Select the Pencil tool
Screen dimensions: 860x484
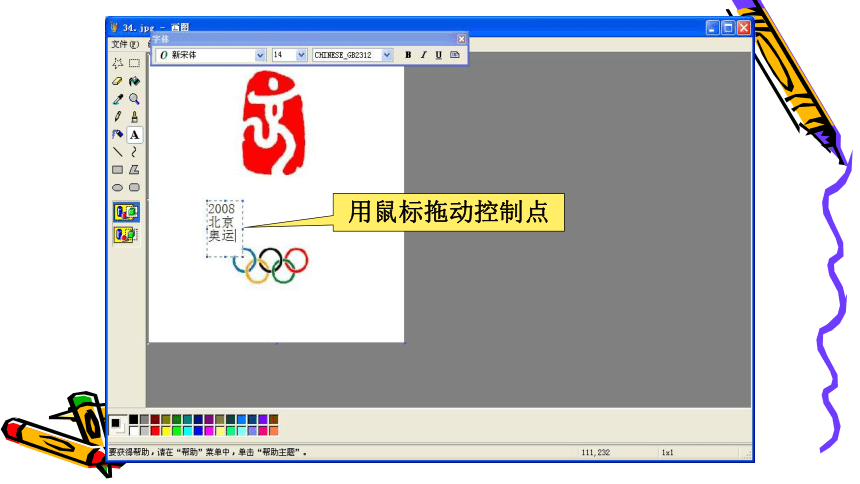[x=117, y=116]
